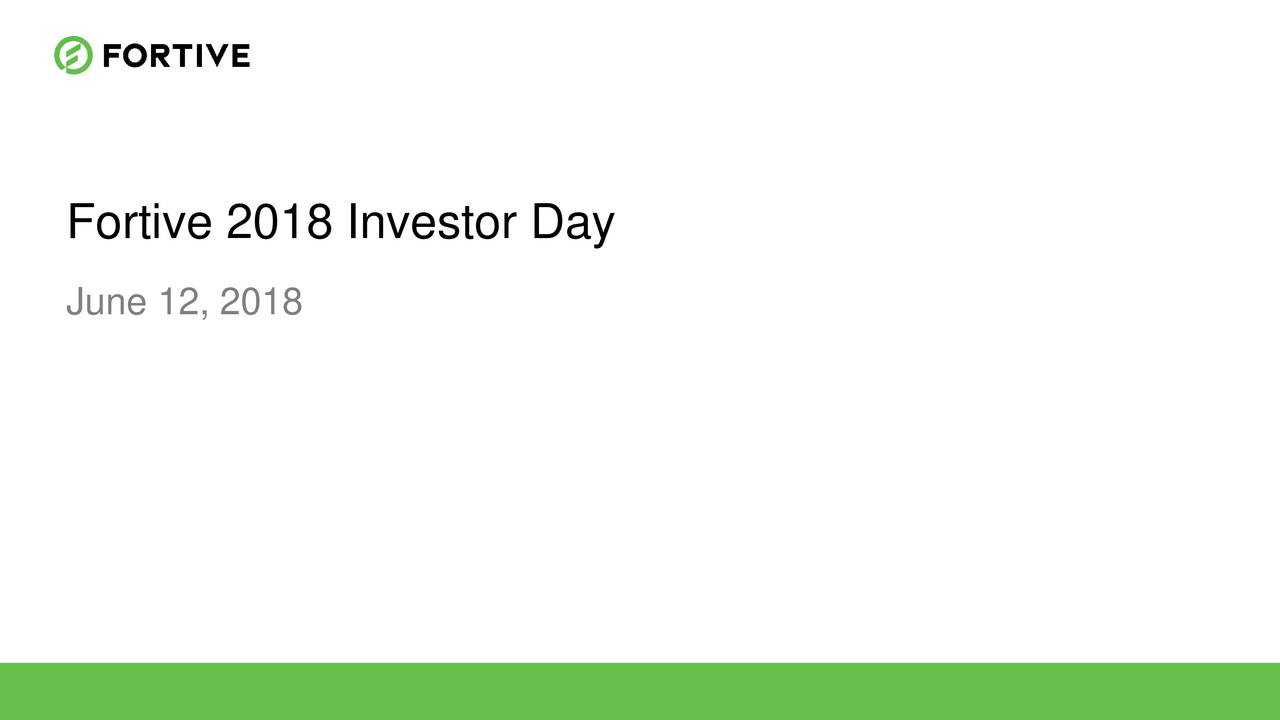The width and height of the screenshot is (1280, 720).
Task: Click the letter I in FORTIVE wordmark
Action: 201,56
